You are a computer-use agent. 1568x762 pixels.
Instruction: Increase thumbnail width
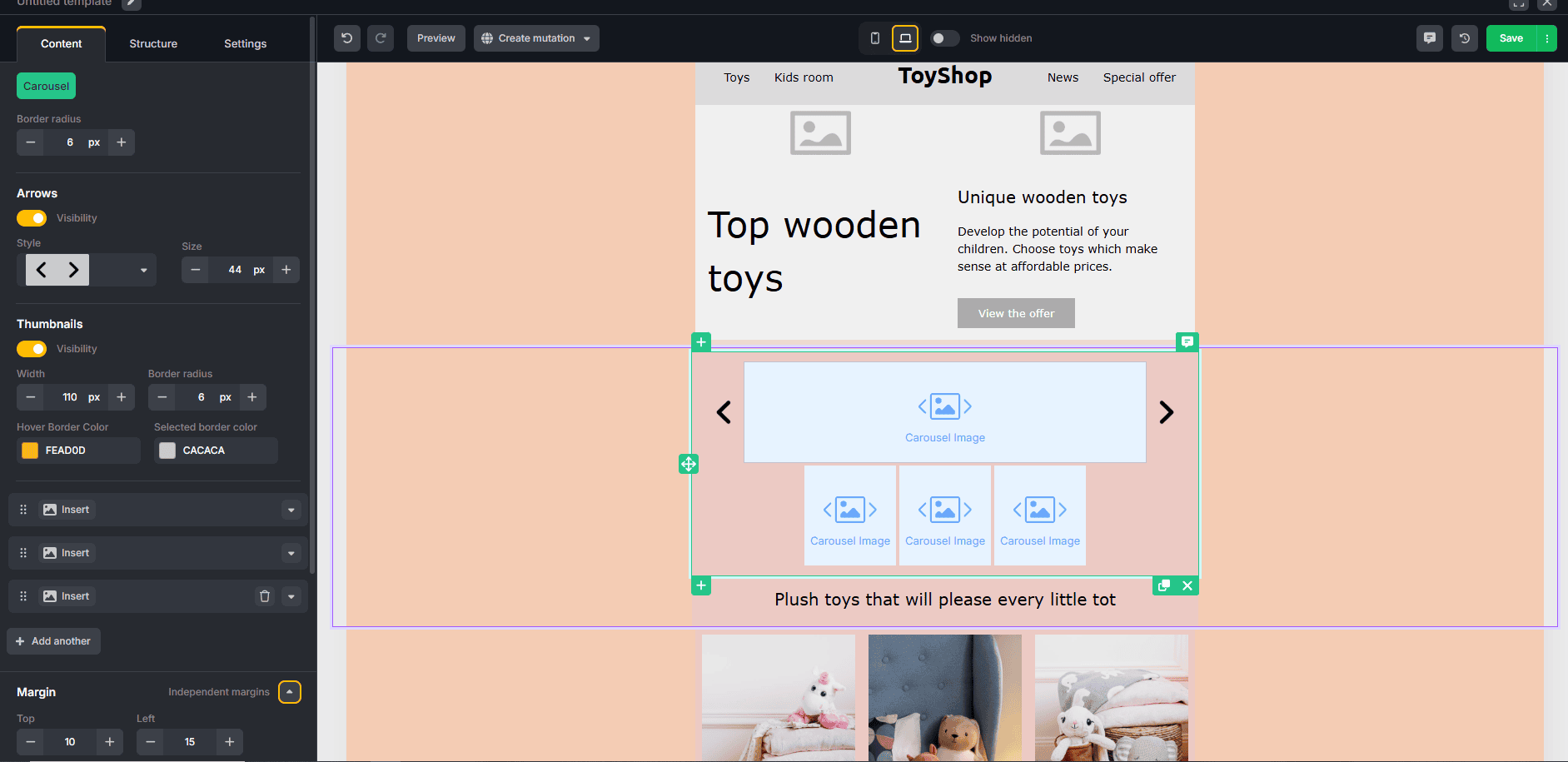click(x=122, y=397)
